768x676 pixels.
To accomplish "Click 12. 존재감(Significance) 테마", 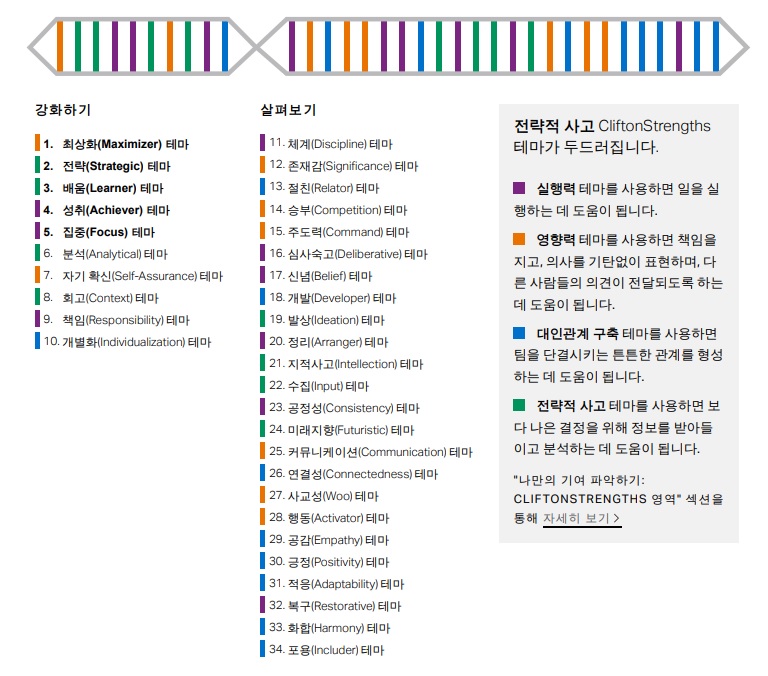I will [x=339, y=166].
